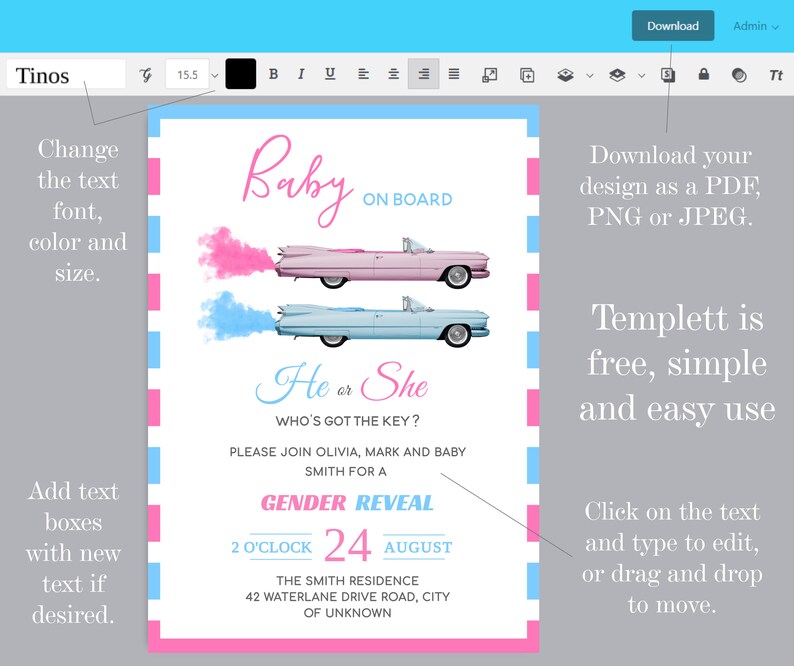Select the blue smoke cloud graphic

pos(235,317)
